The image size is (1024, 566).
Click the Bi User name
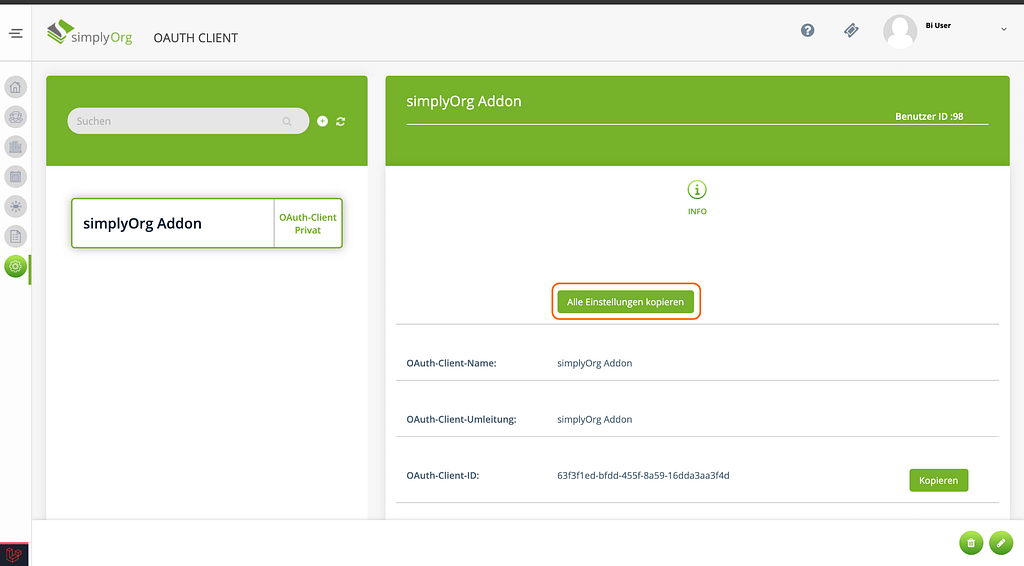click(x=938, y=25)
